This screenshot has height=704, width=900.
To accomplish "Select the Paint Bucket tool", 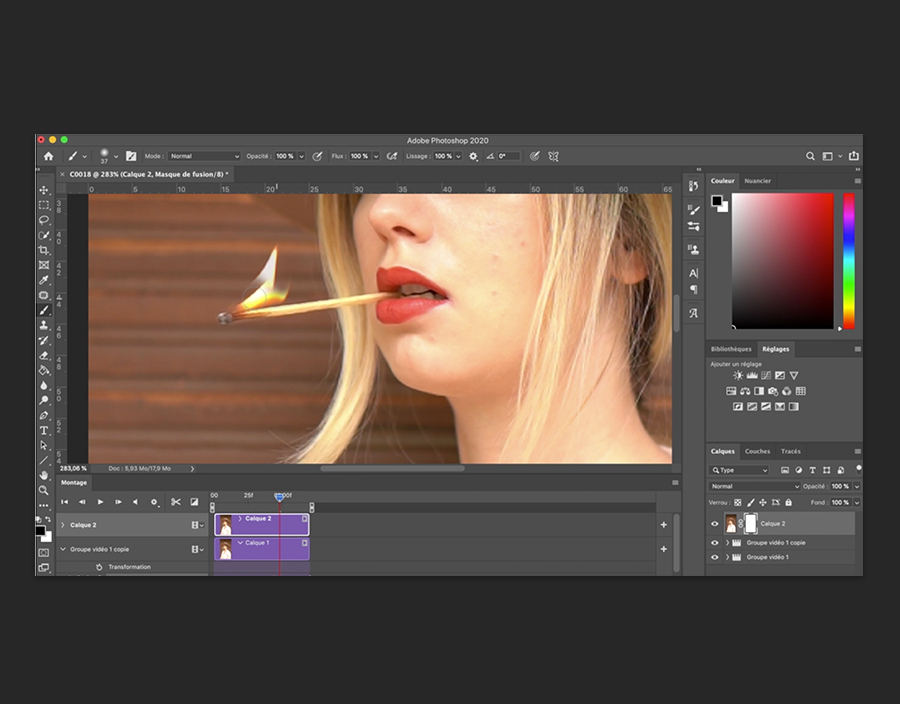I will tap(44, 370).
